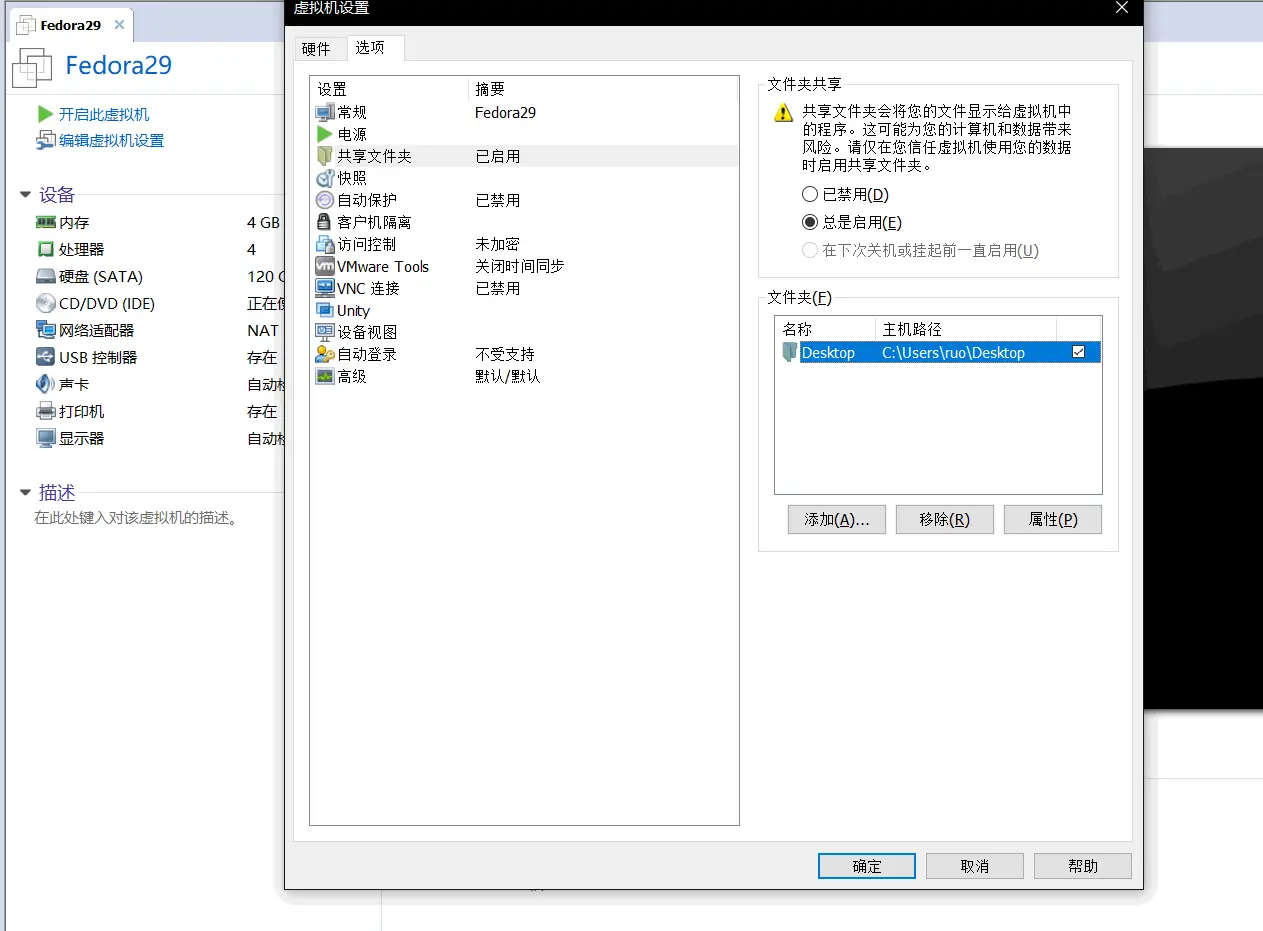Screen dimensions: 1263x931
Task: Click the NAT network adapter value
Action: click(263, 330)
